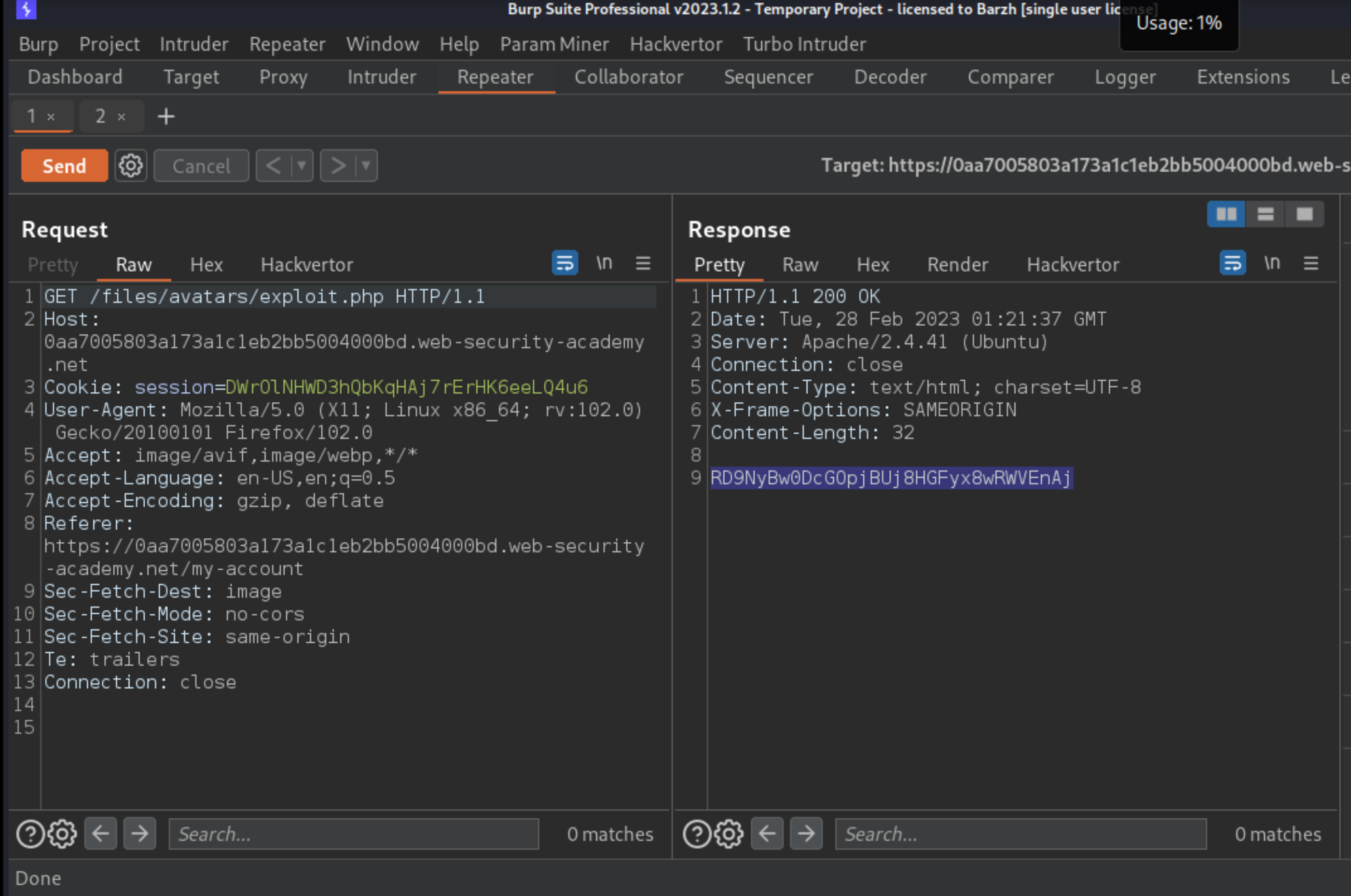Open the Turbo Intruder menu
This screenshot has height=896, width=1351.
coord(804,44)
